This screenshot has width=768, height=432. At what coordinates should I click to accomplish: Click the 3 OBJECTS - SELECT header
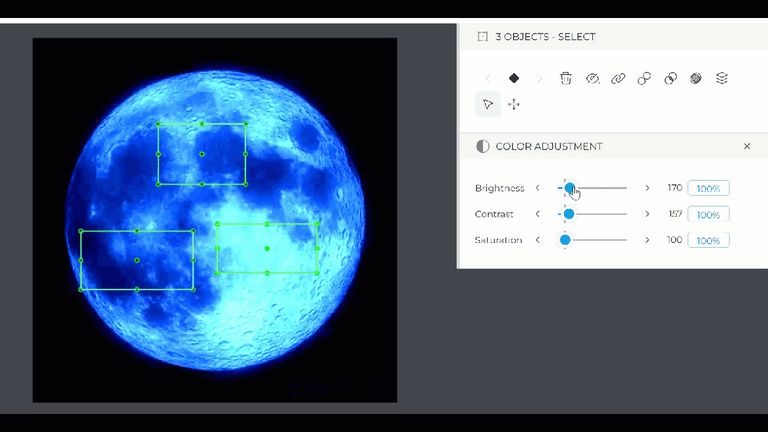(545, 37)
